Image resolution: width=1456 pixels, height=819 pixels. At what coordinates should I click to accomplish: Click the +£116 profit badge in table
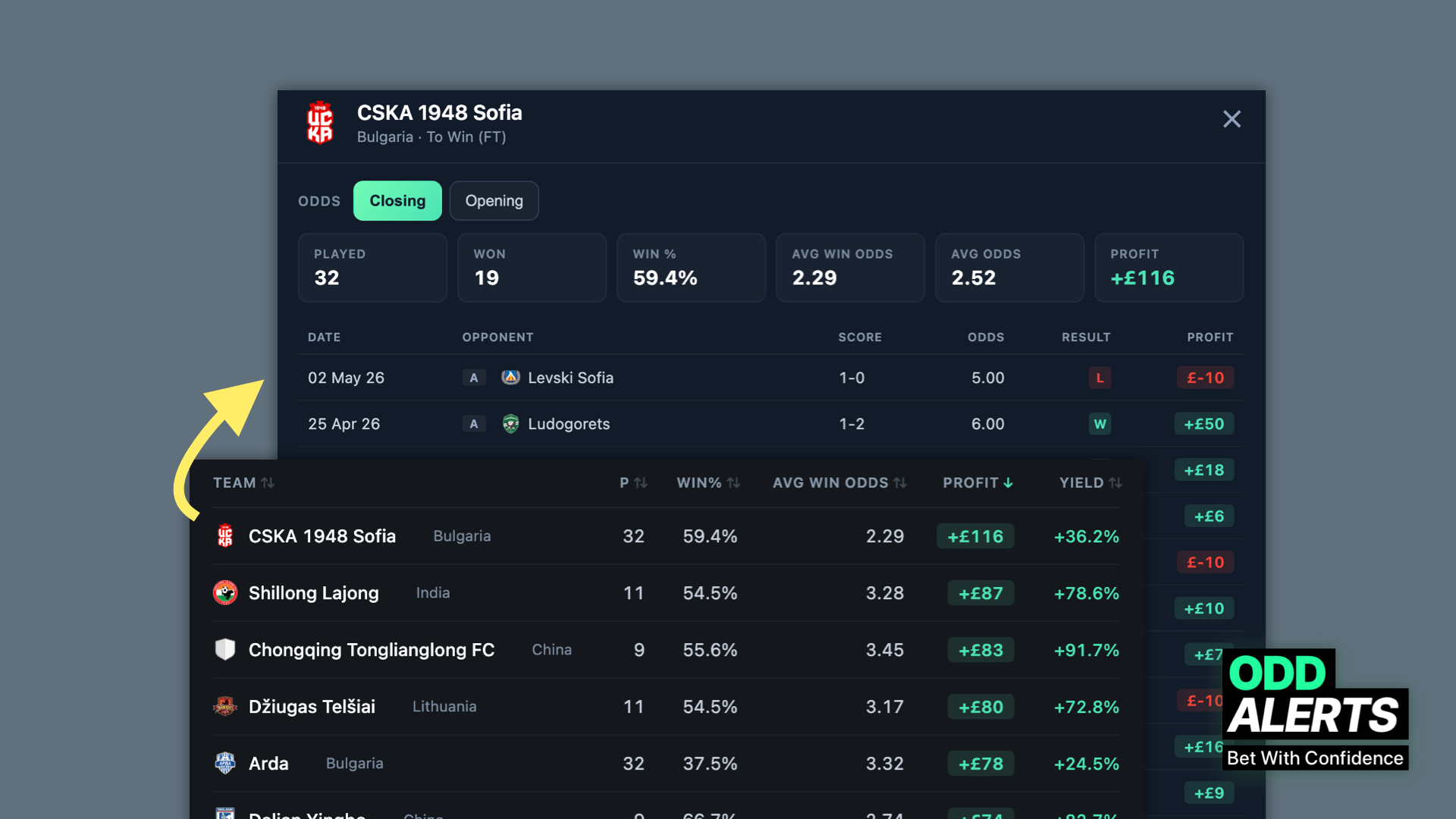975,536
